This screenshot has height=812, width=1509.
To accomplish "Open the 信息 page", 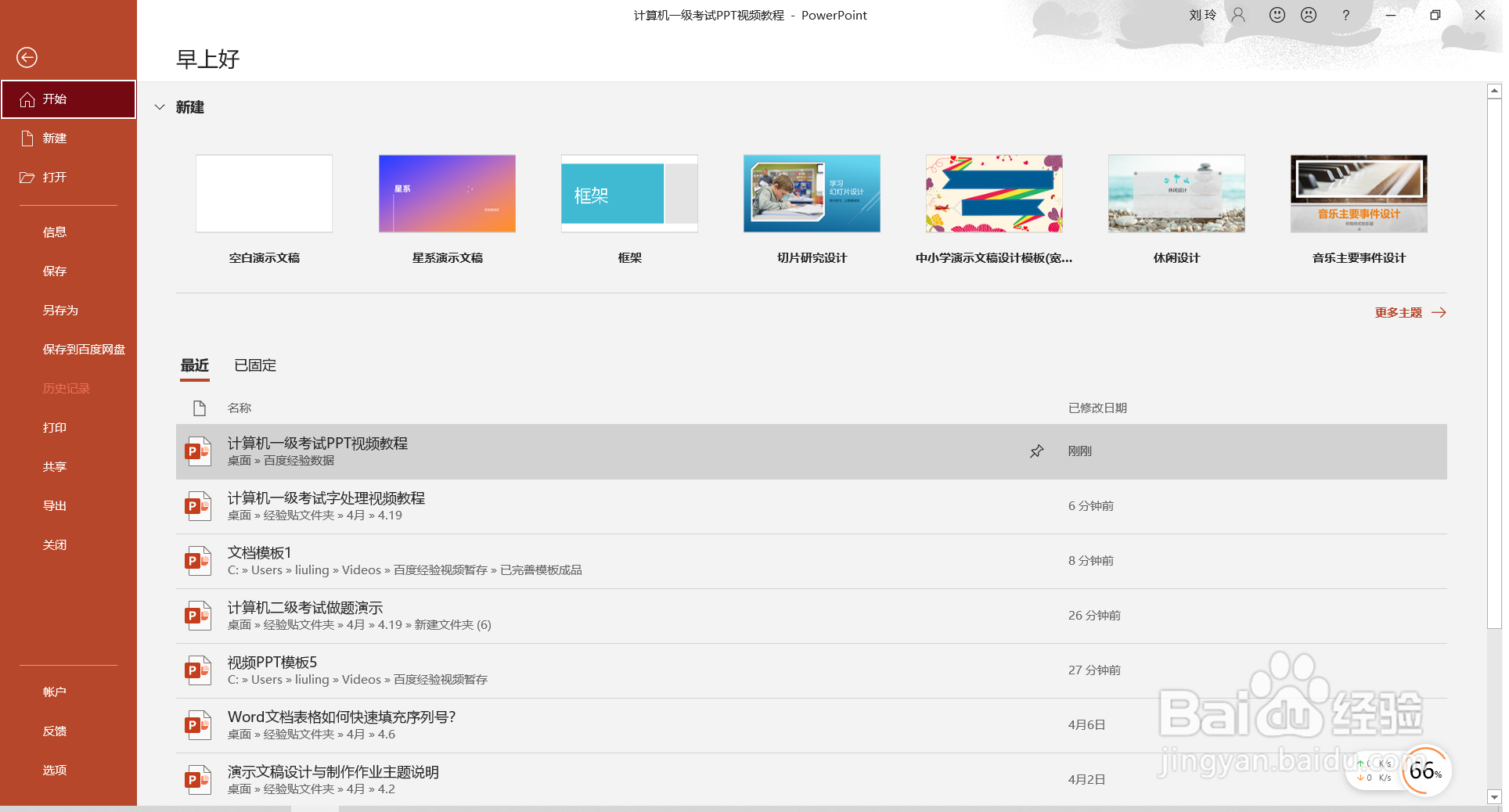I will 68,232.
